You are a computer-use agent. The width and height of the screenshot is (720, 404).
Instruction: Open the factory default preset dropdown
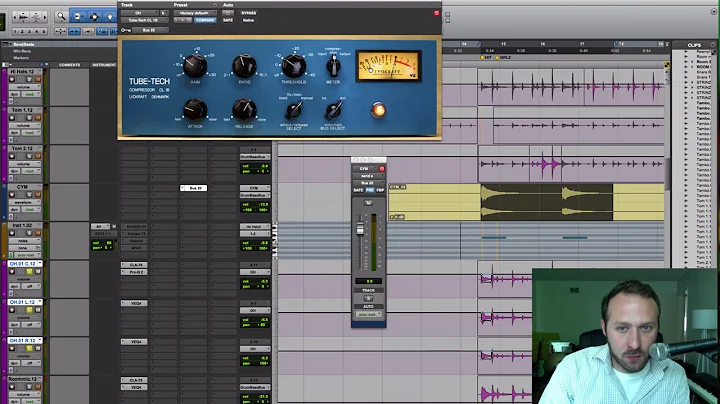pyautogui.click(x=195, y=13)
